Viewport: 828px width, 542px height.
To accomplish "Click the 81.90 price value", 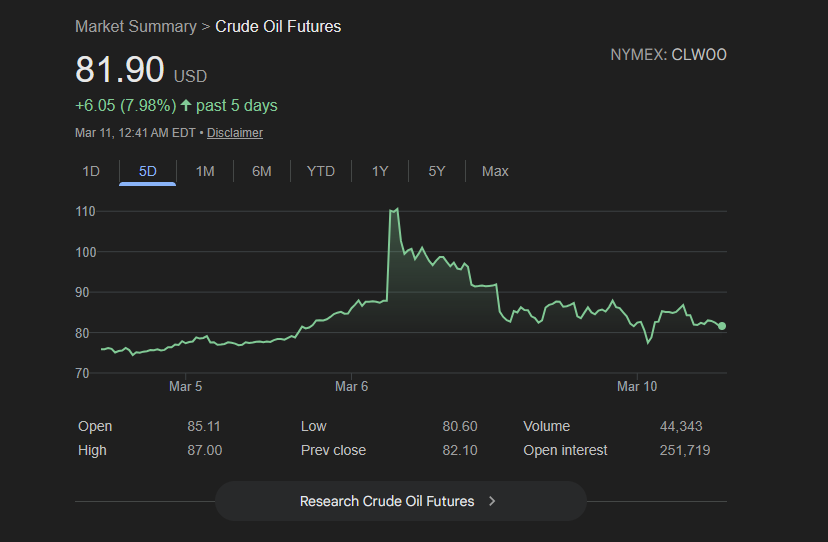I will click(x=120, y=69).
